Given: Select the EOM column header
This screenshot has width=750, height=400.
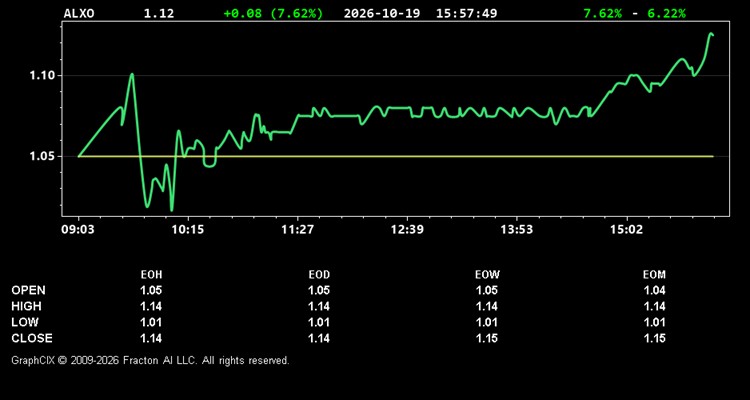Looking at the screenshot, I should pos(654,275).
